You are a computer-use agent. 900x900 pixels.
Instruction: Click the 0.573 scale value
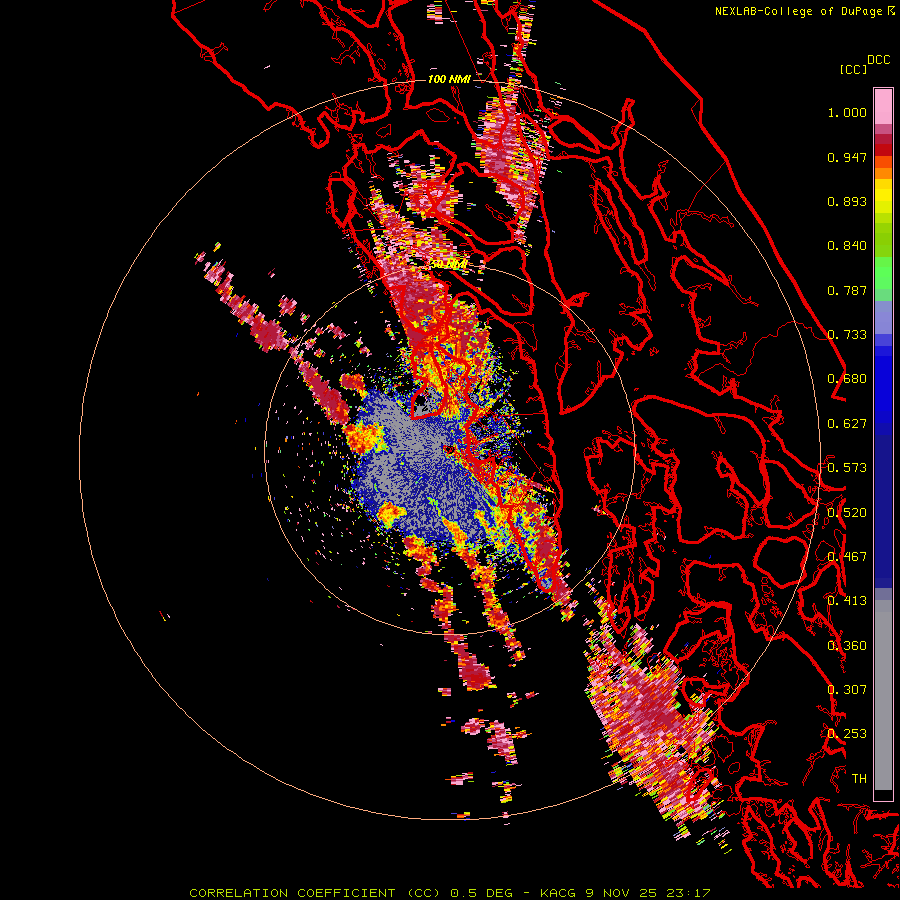click(x=847, y=468)
